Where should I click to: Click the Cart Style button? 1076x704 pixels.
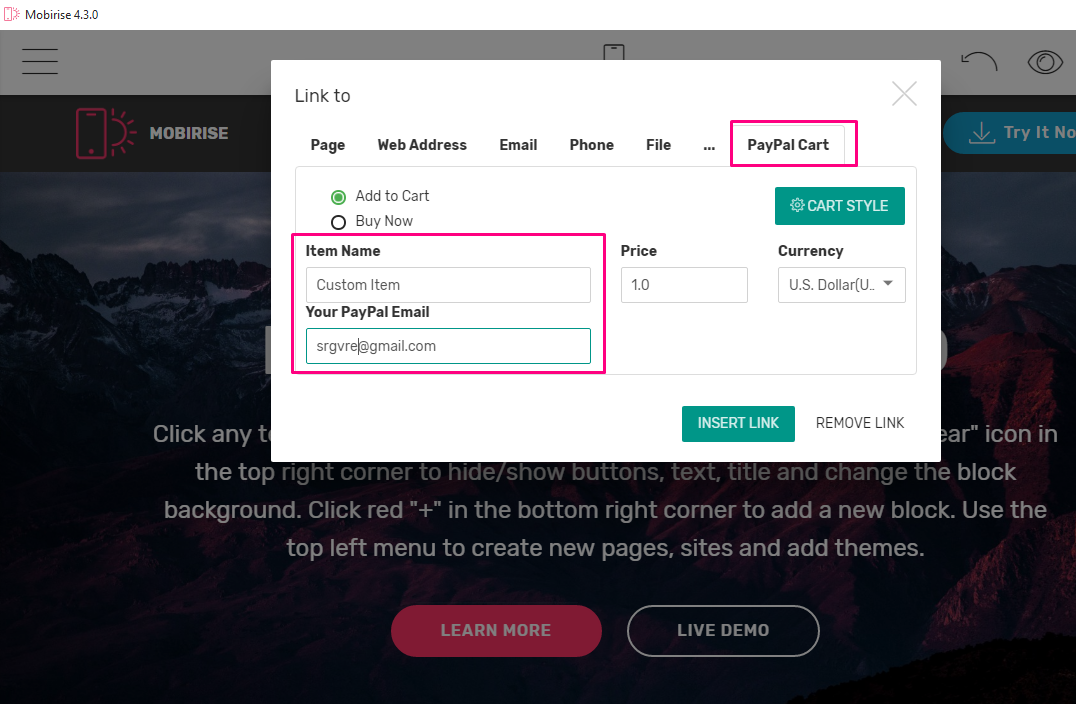(x=839, y=206)
